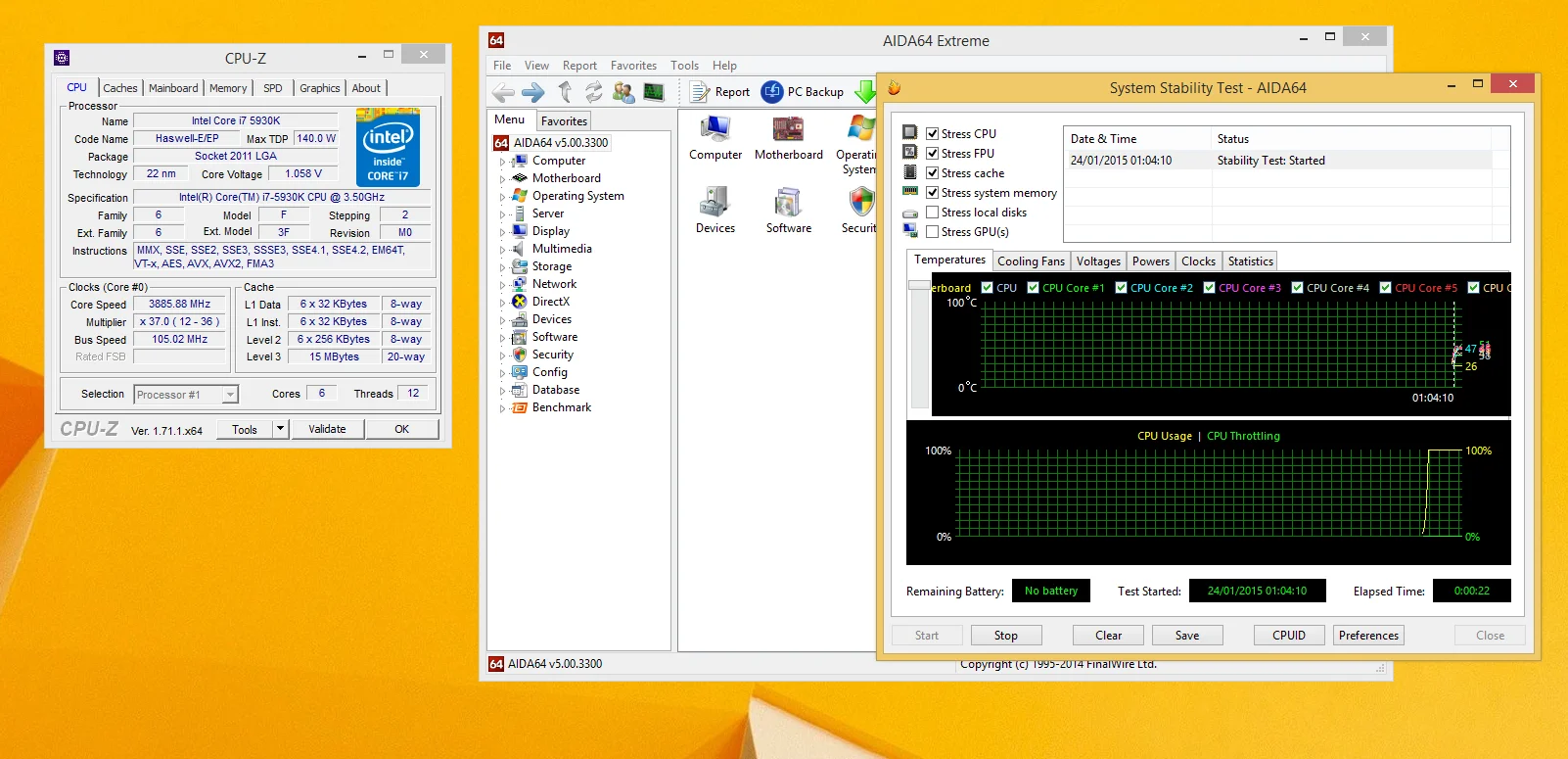Enable the Stress GPU(s) checkbox
This screenshot has height=759, width=1568.
(933, 232)
